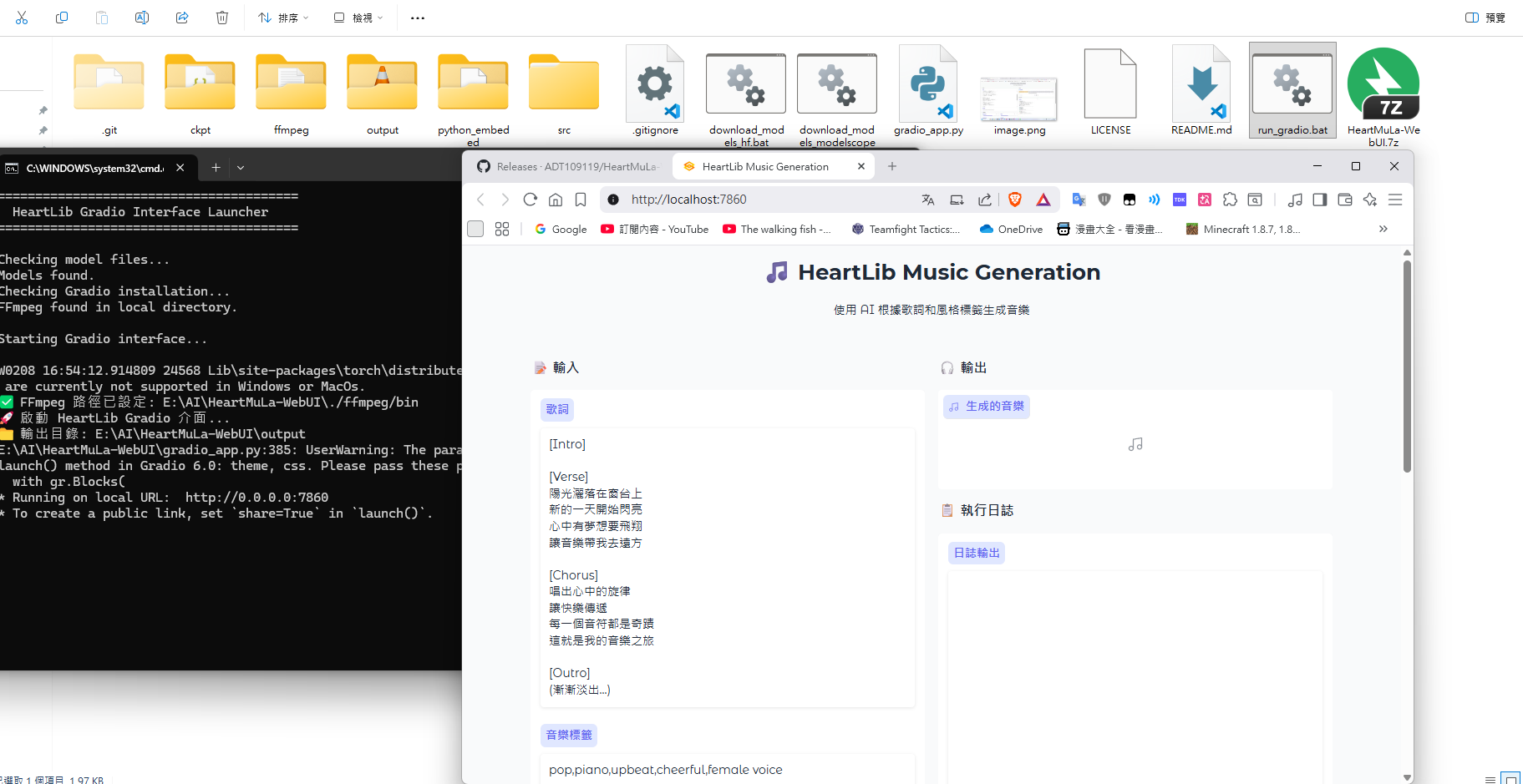Close the HeartLib Music Generation browser tab
The width and height of the screenshot is (1523, 784).
861,166
